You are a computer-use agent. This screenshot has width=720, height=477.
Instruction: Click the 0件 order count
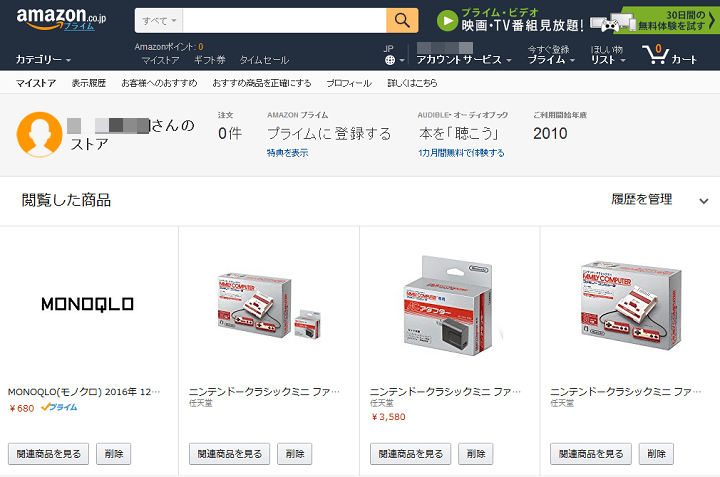pyautogui.click(x=230, y=134)
